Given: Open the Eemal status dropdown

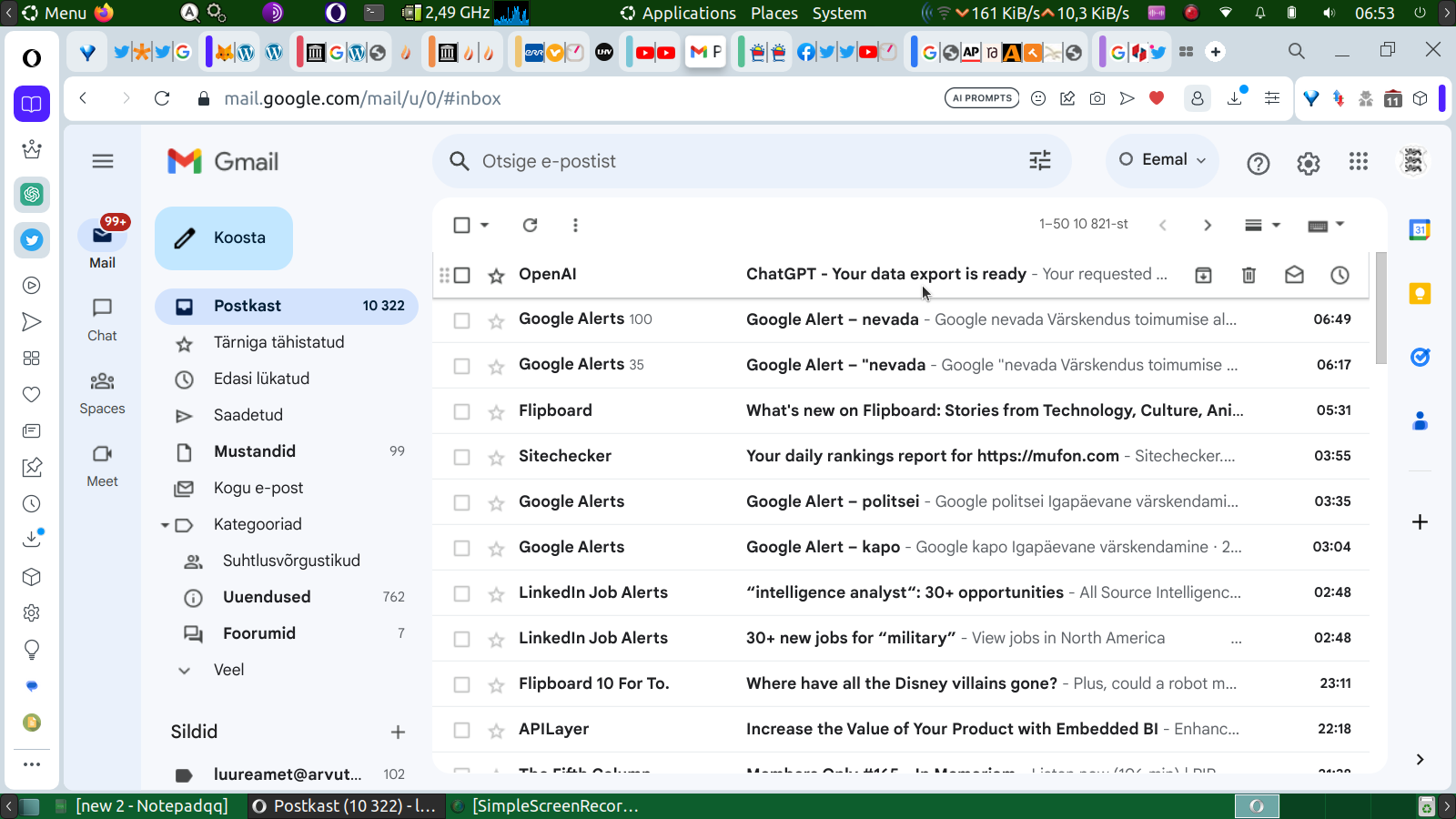Looking at the screenshot, I should coord(1162,160).
